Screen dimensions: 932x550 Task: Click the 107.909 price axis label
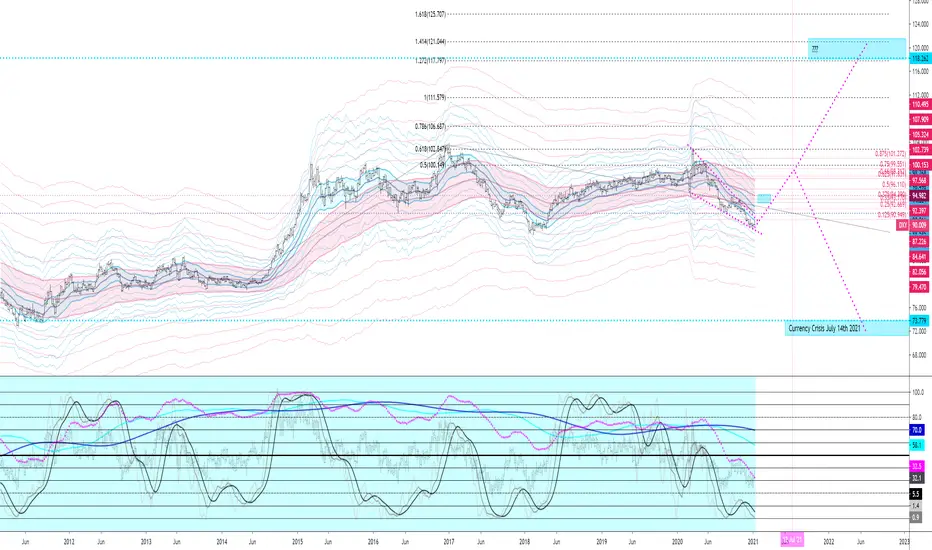919,120
